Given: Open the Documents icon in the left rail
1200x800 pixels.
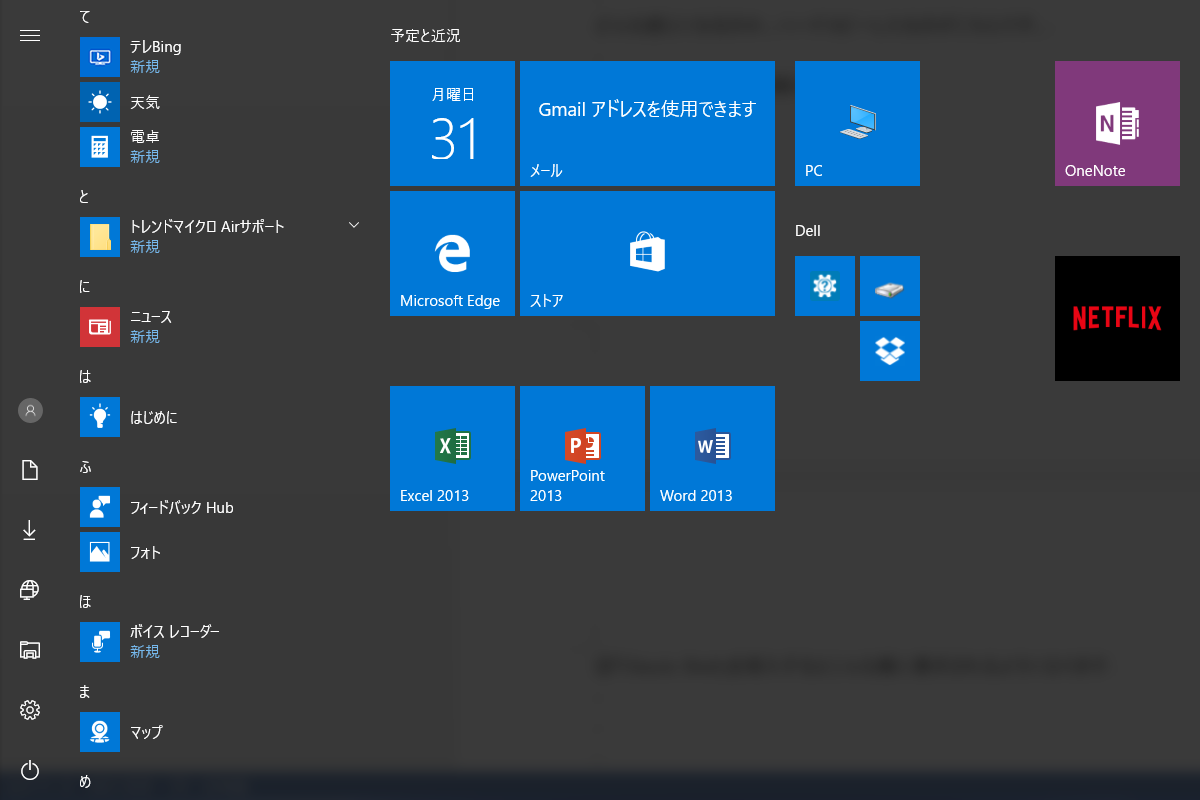Looking at the screenshot, I should tap(30, 470).
